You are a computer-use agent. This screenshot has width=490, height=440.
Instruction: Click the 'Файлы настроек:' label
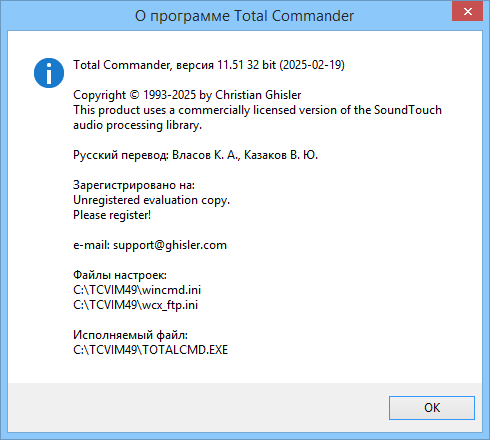[120, 275]
